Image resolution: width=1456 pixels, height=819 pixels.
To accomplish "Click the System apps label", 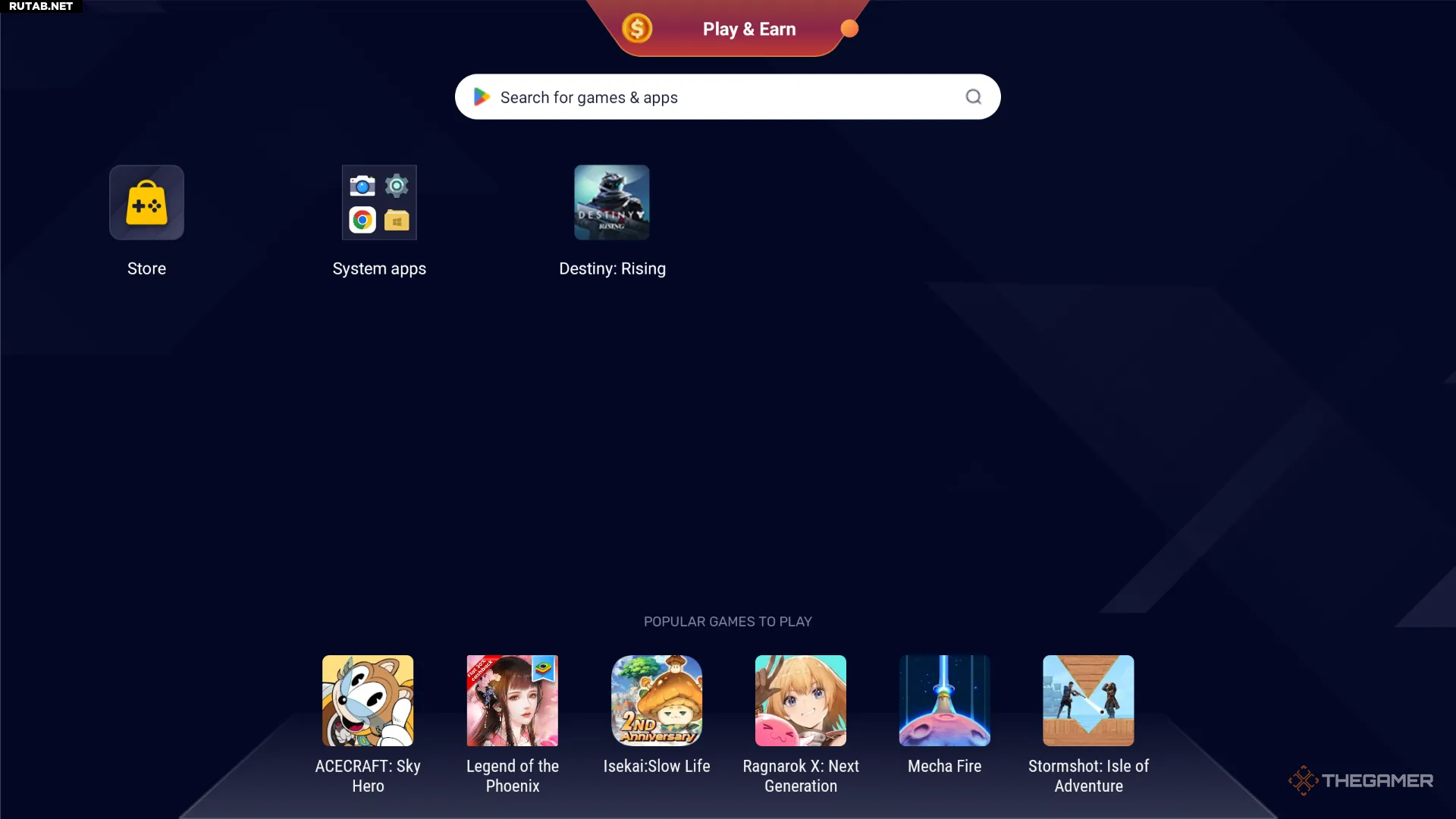I will pos(379,269).
